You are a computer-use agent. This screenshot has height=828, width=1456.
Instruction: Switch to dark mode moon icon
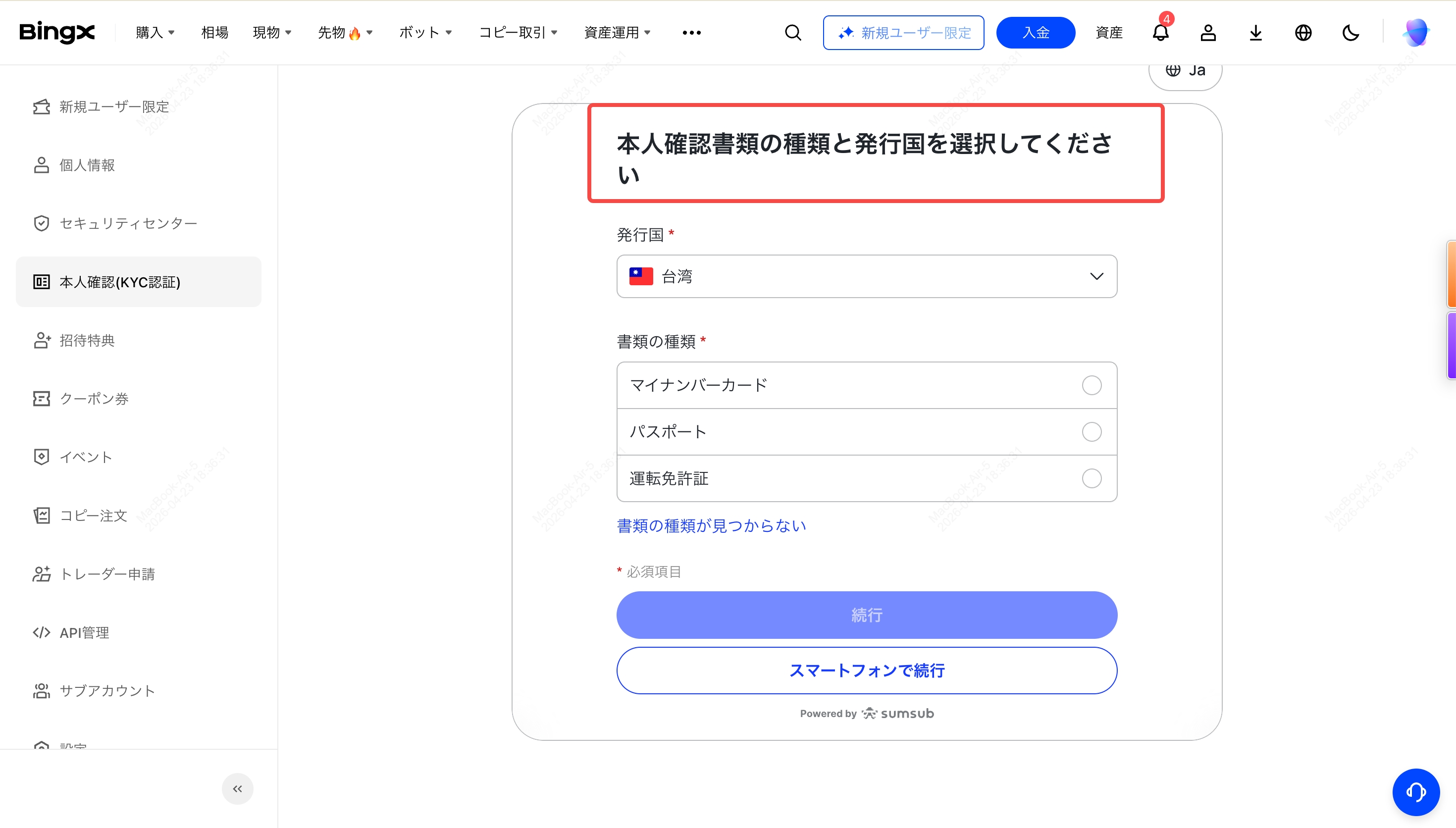click(1351, 33)
